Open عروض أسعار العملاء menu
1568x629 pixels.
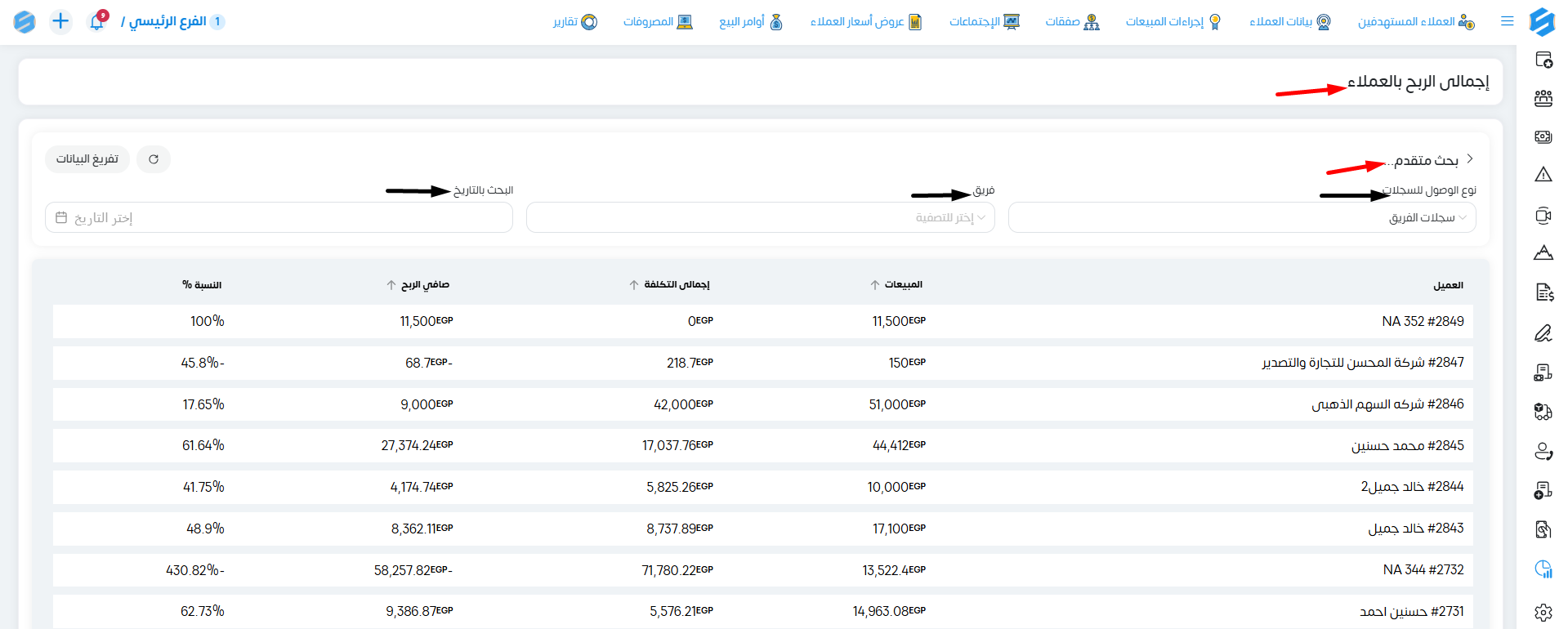pos(866,21)
